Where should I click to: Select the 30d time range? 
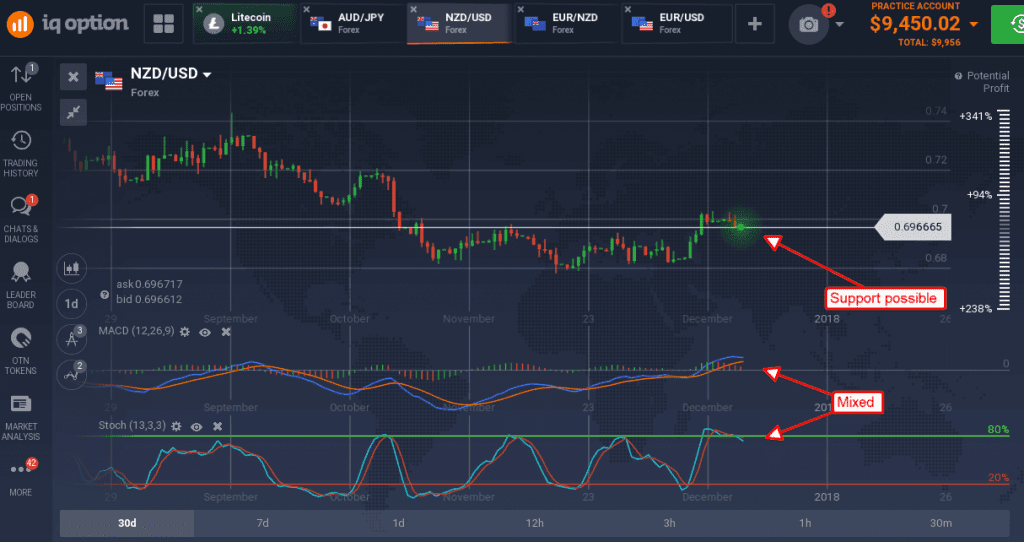127,523
